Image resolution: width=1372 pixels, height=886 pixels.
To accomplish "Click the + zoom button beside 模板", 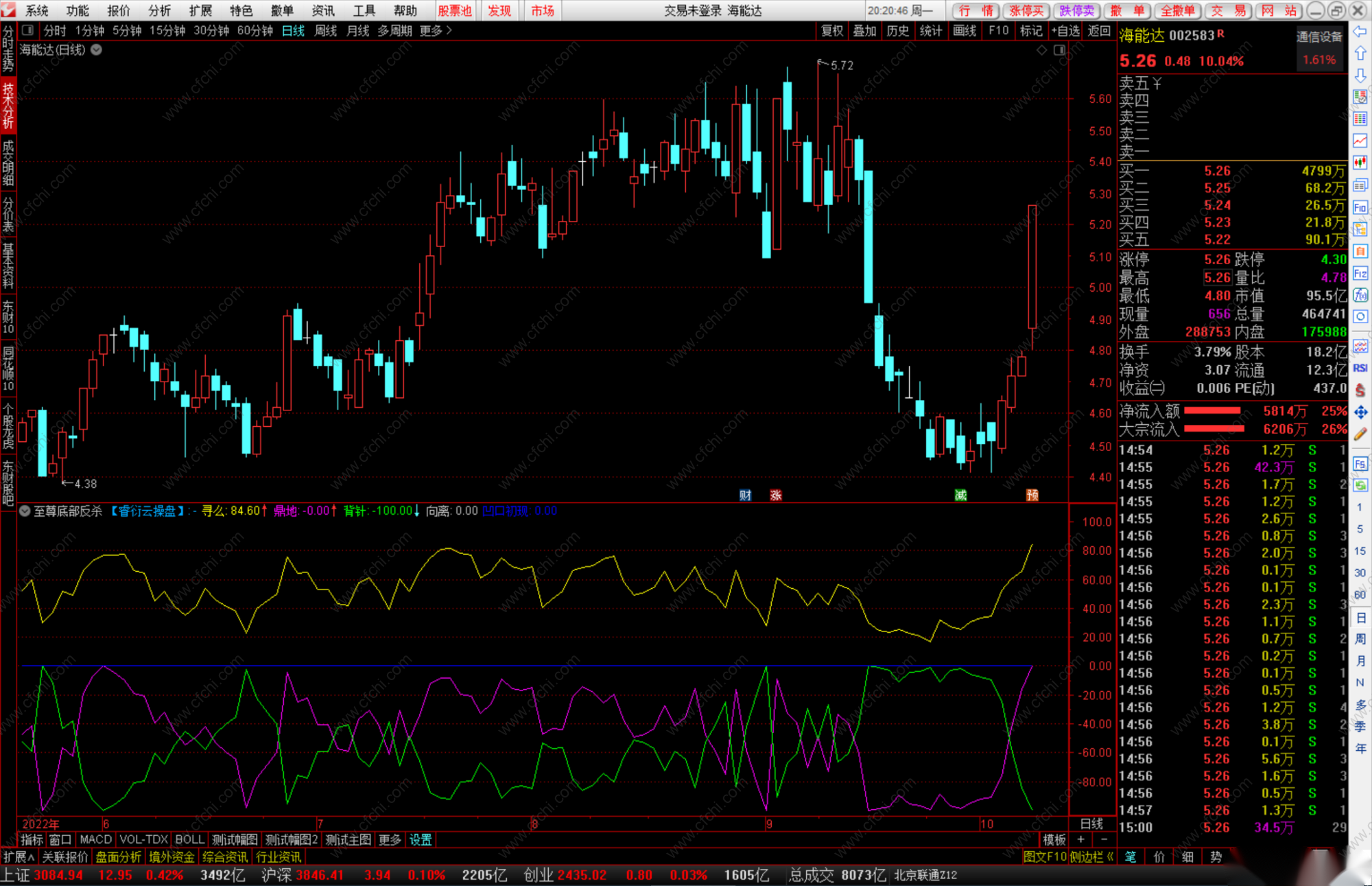I will coord(1081,839).
